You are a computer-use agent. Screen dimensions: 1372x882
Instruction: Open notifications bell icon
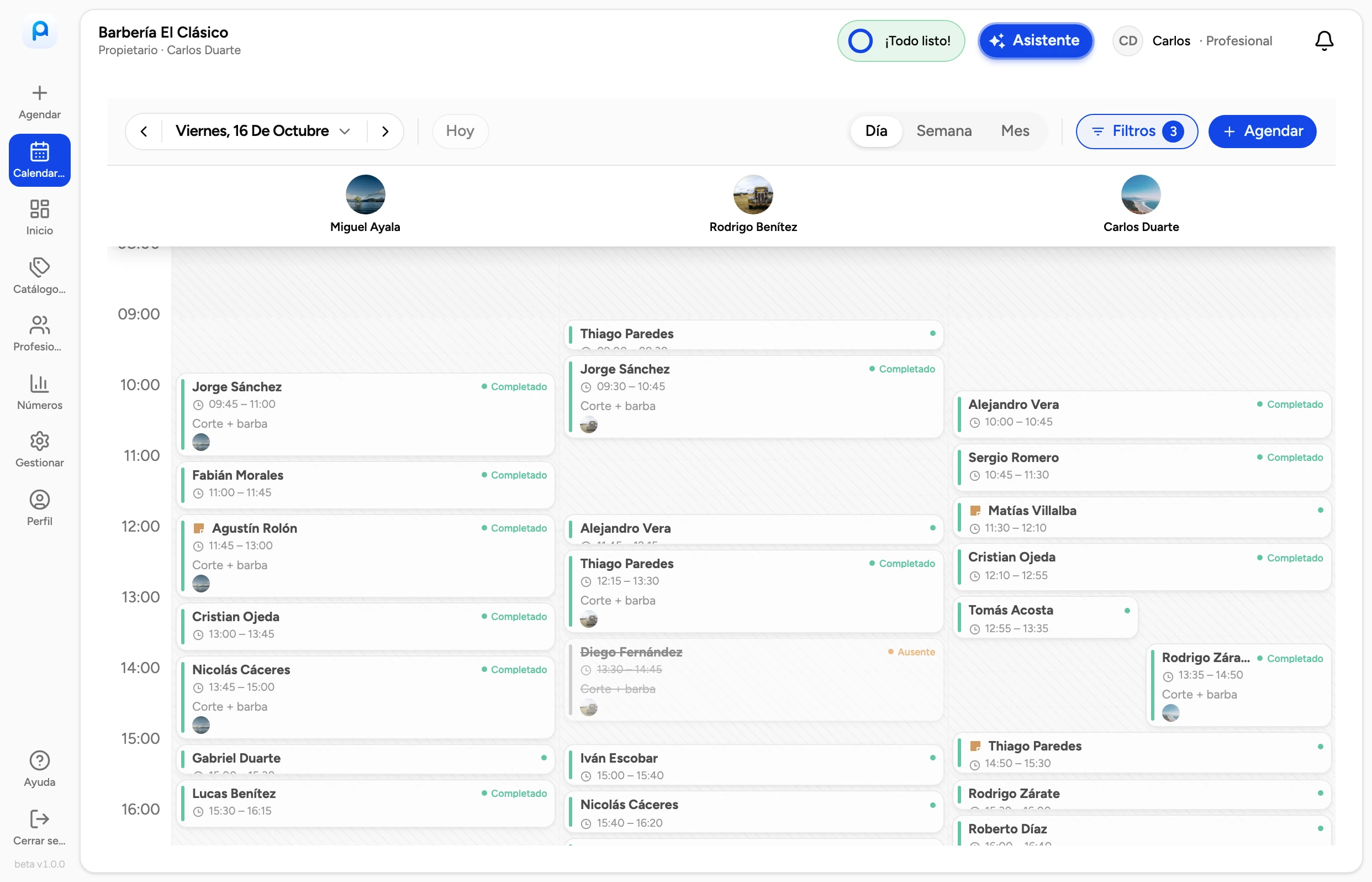pyautogui.click(x=1324, y=41)
